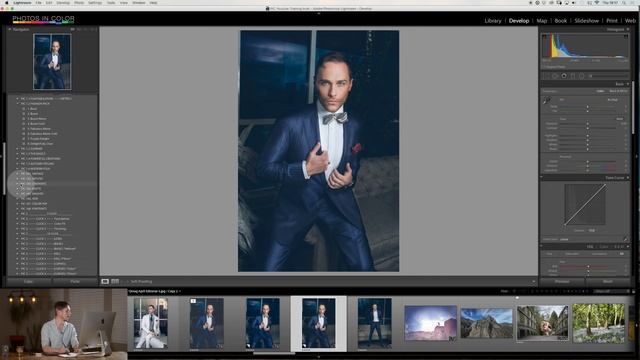Collapse the Tone Curve panel
Screen dimensions: 640x360
tap(628, 178)
